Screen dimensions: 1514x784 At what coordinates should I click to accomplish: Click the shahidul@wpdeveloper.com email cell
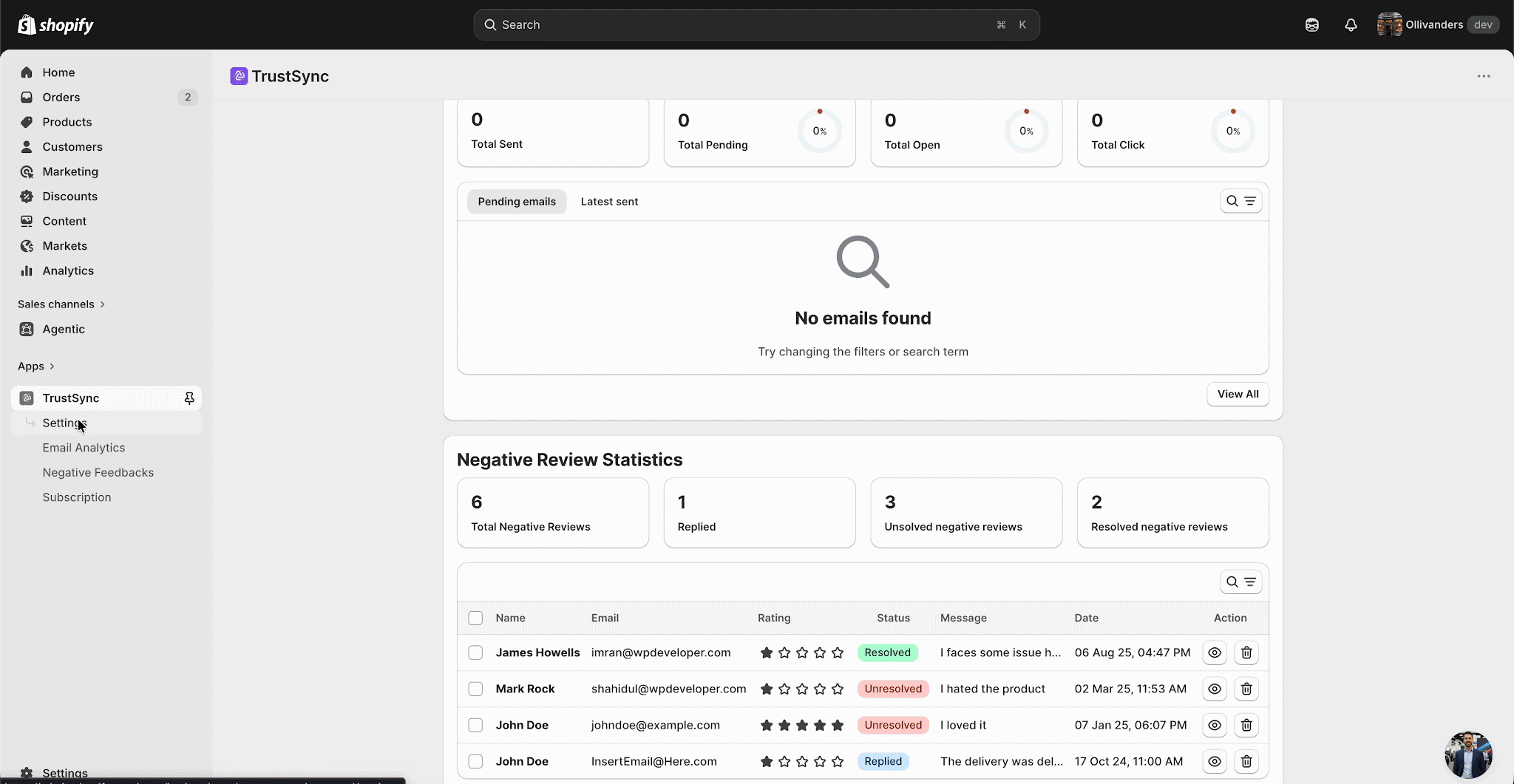click(668, 689)
